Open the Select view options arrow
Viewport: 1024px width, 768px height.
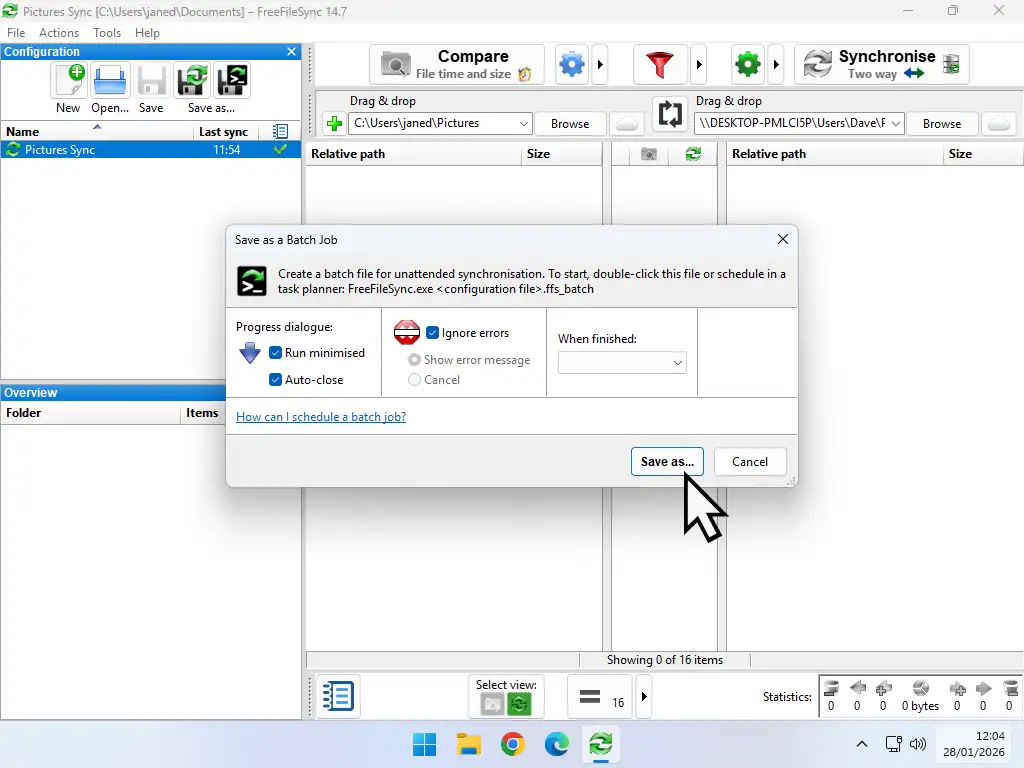pyautogui.click(x=644, y=696)
